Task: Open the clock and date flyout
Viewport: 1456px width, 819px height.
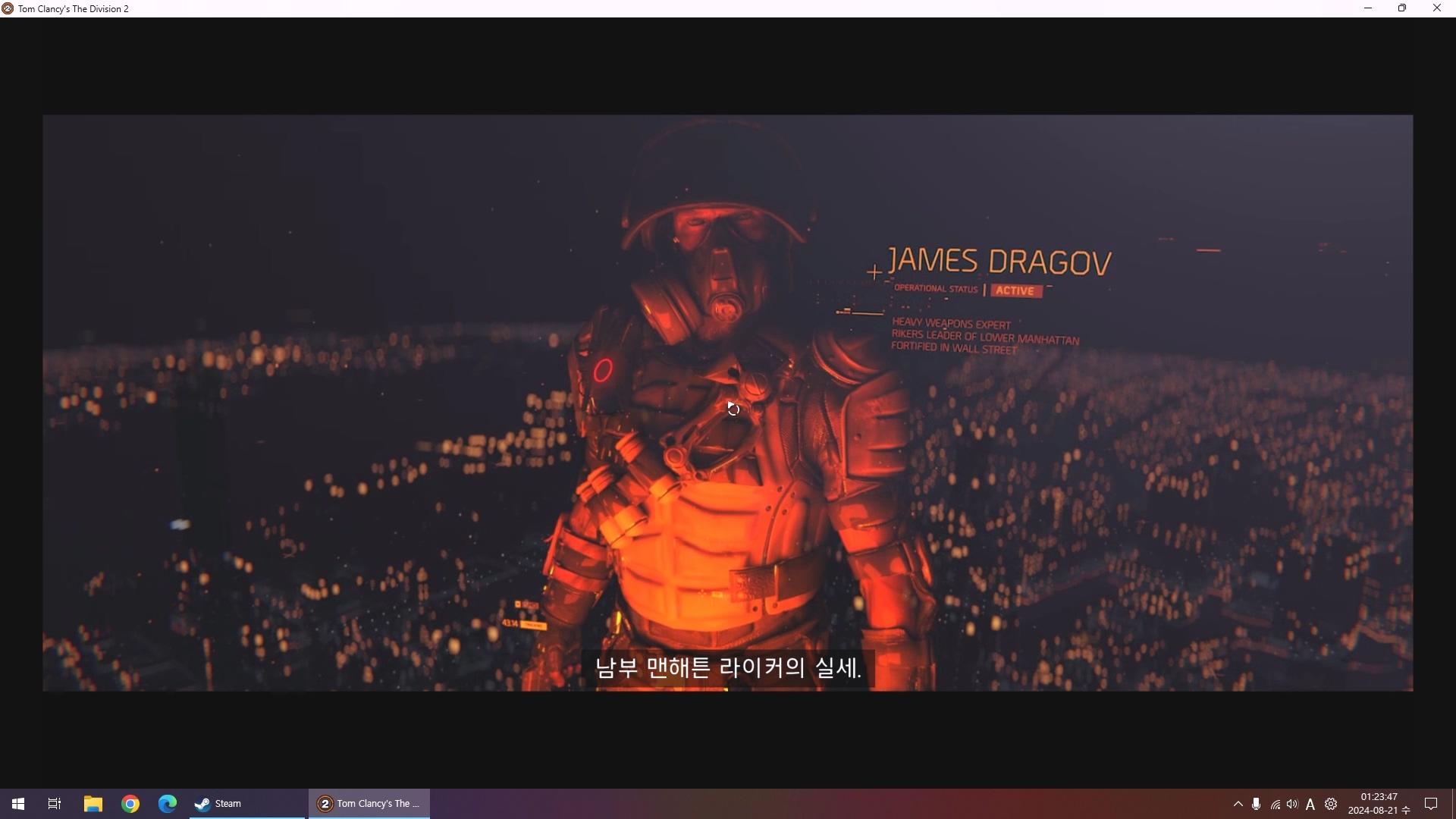Action: (1379, 804)
